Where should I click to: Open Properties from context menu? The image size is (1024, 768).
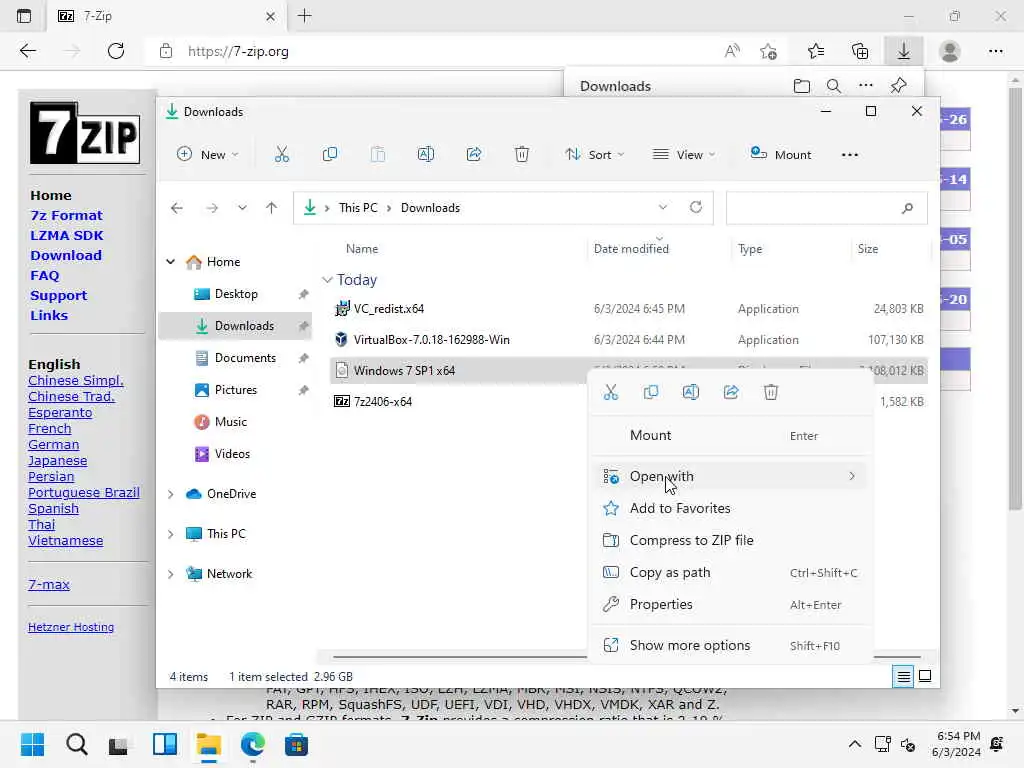(x=731, y=604)
